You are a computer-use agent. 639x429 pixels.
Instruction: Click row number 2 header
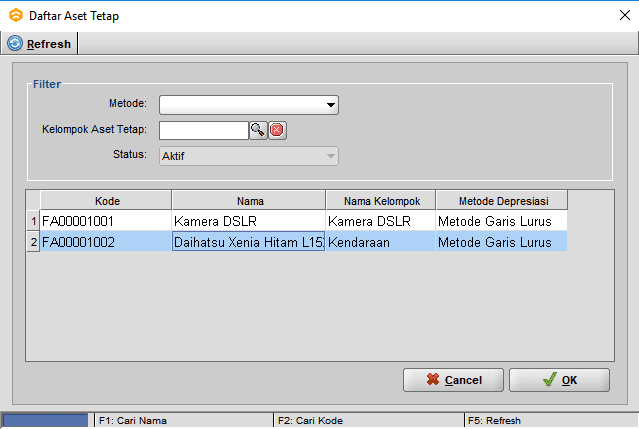click(x=33, y=242)
